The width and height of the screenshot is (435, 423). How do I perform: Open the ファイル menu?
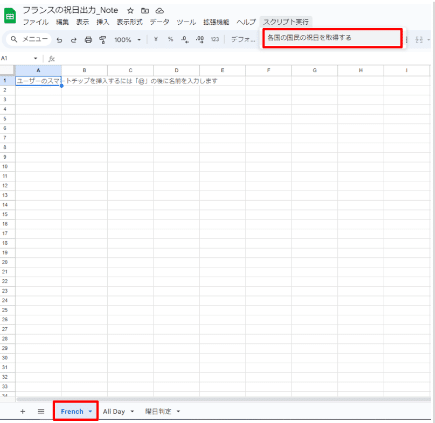[36, 22]
